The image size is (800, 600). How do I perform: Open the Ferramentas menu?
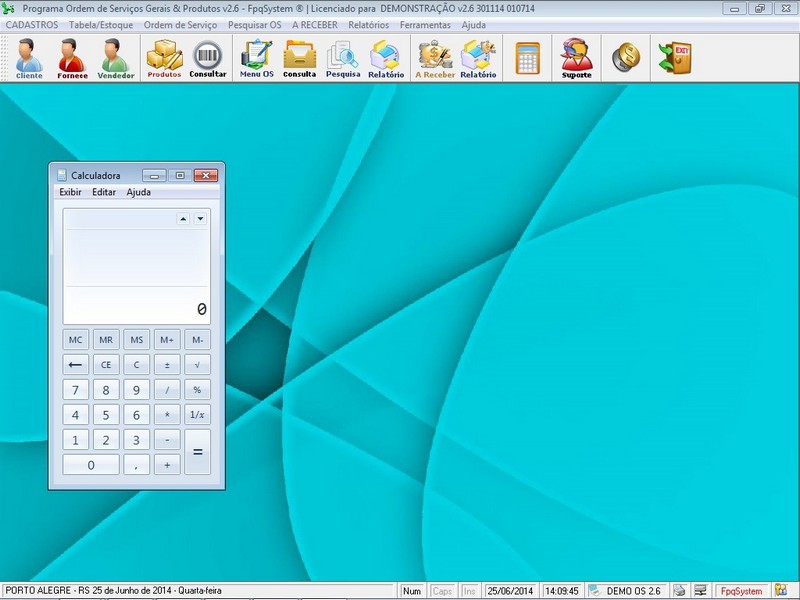(x=425, y=25)
